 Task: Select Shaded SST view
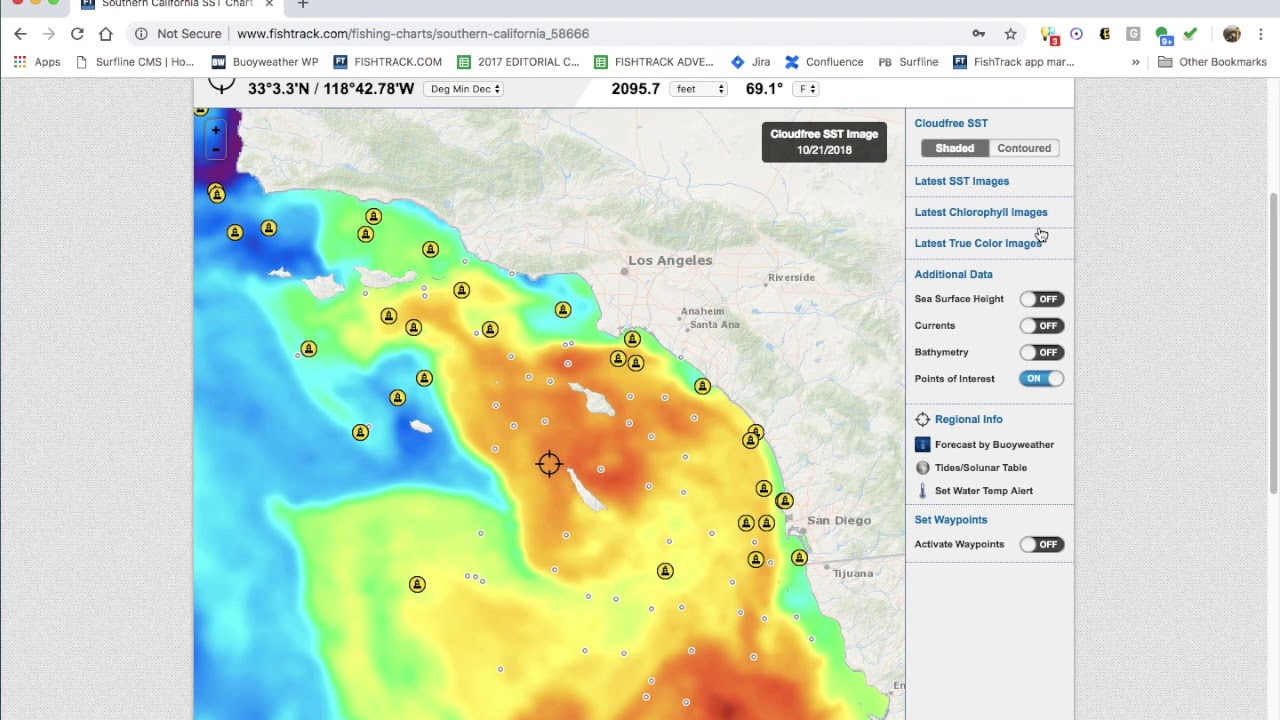[955, 148]
